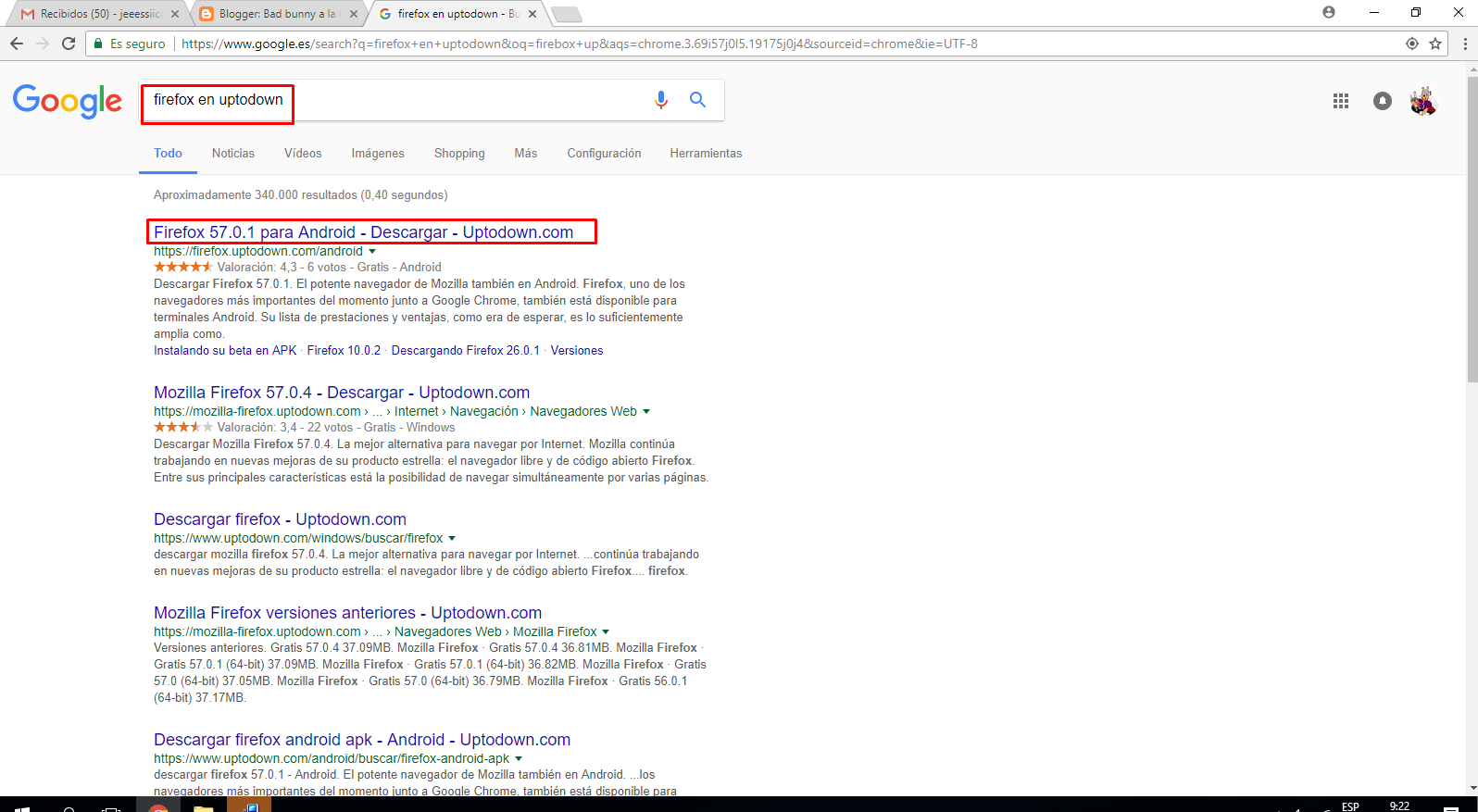Open Descargar firefox android apk result
Viewport: 1478px width, 812px height.
pyautogui.click(x=362, y=740)
